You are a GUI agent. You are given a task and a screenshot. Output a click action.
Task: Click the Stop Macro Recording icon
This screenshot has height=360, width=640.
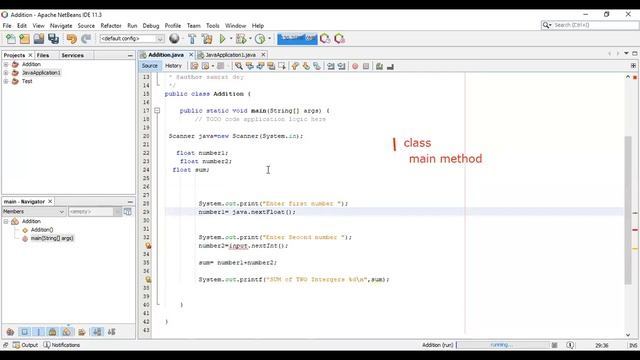(366, 66)
